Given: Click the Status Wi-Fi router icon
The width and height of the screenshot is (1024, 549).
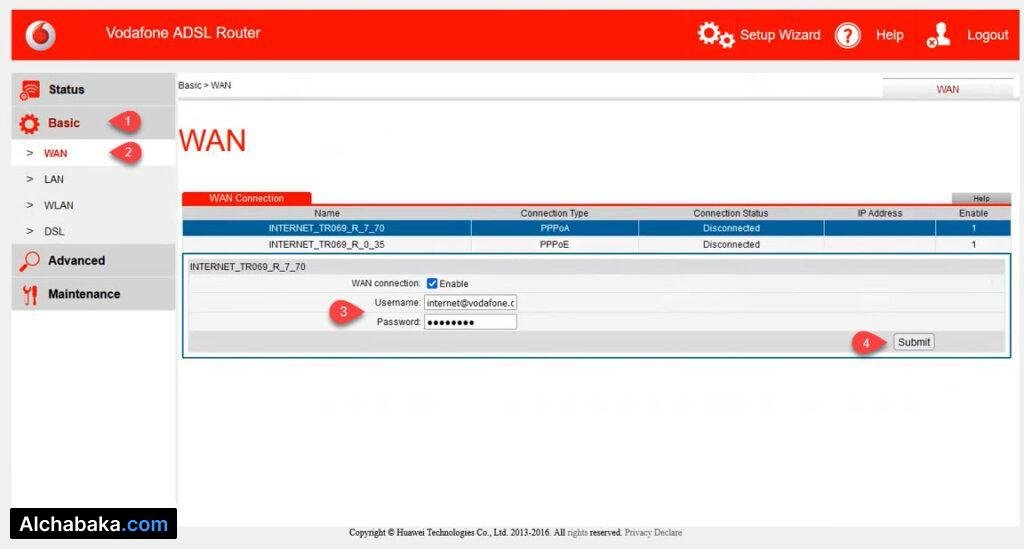Looking at the screenshot, I should pos(30,90).
